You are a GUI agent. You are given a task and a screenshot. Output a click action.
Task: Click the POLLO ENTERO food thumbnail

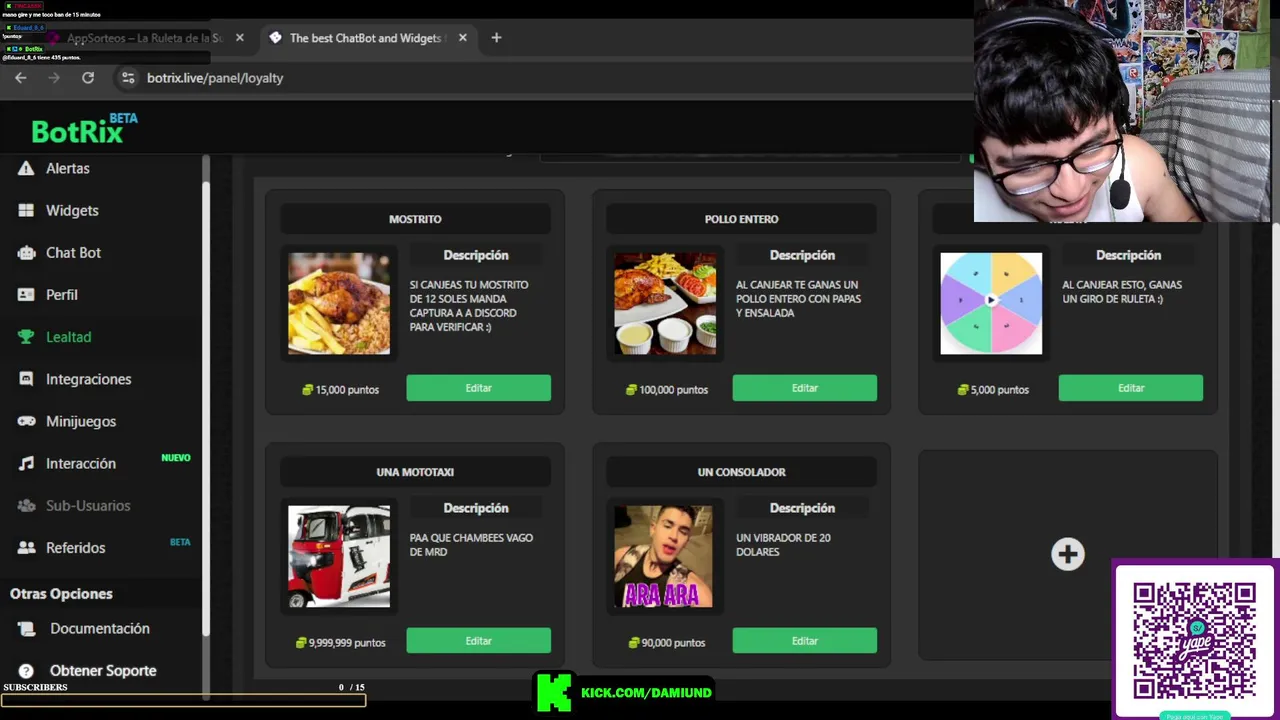[665, 303]
